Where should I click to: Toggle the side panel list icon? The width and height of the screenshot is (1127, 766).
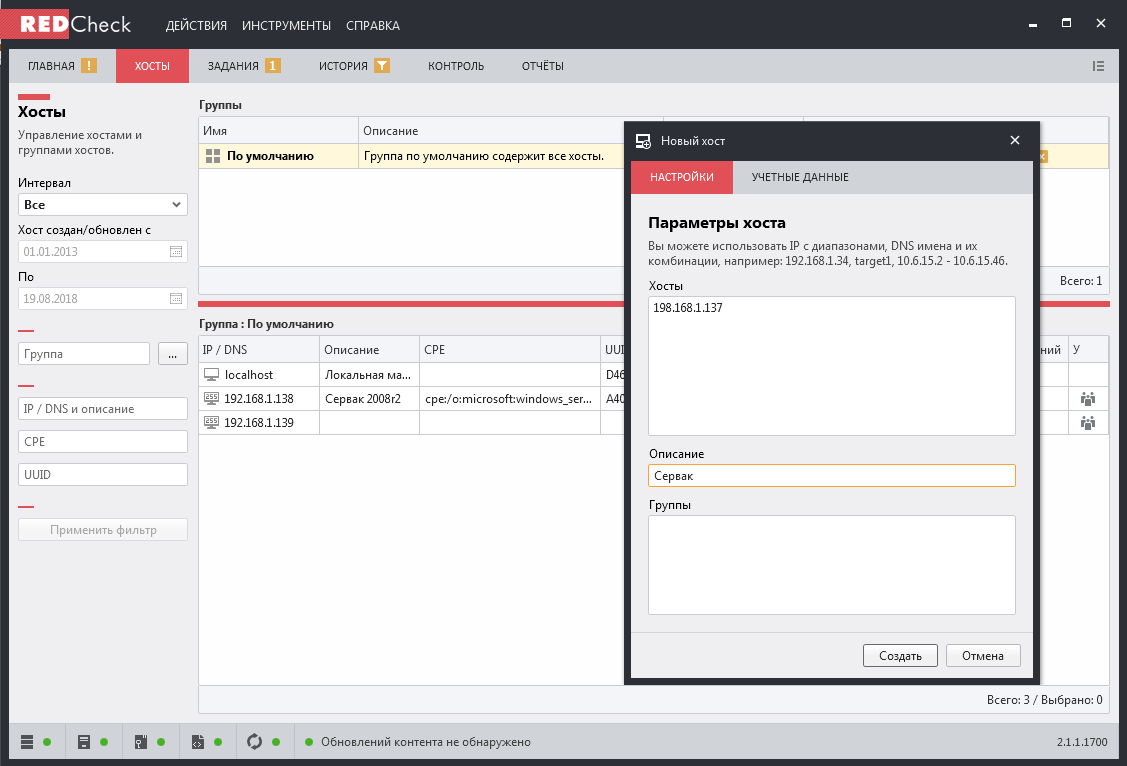pos(1098,66)
